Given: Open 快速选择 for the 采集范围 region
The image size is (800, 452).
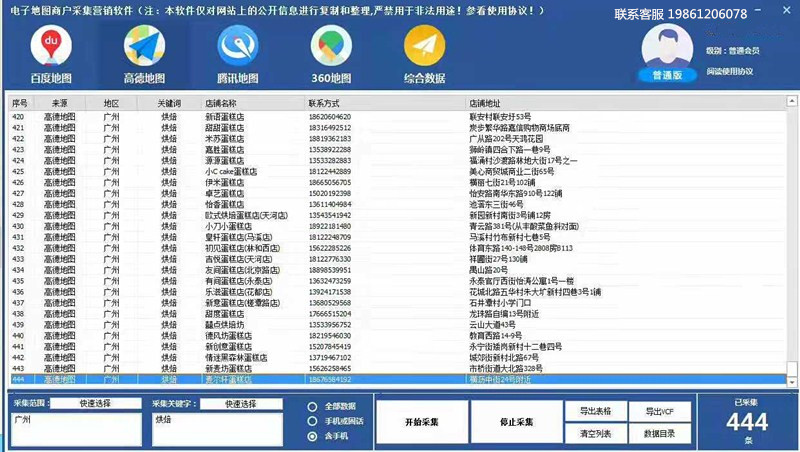Looking at the screenshot, I should pyautogui.click(x=97, y=404).
